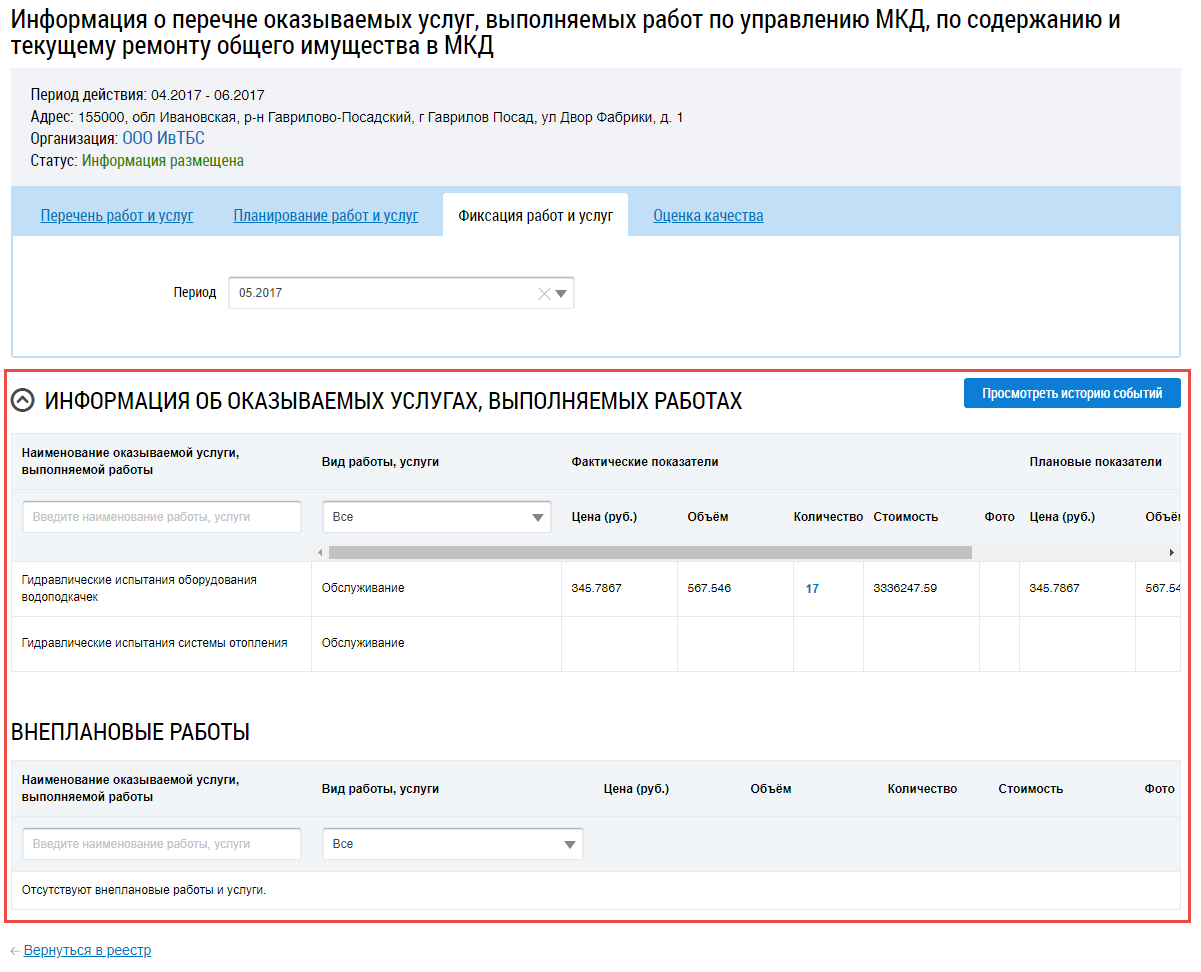Viewport: 1201px width, 972px height.
Task: Open the quantity value 17 link
Action: (812, 589)
